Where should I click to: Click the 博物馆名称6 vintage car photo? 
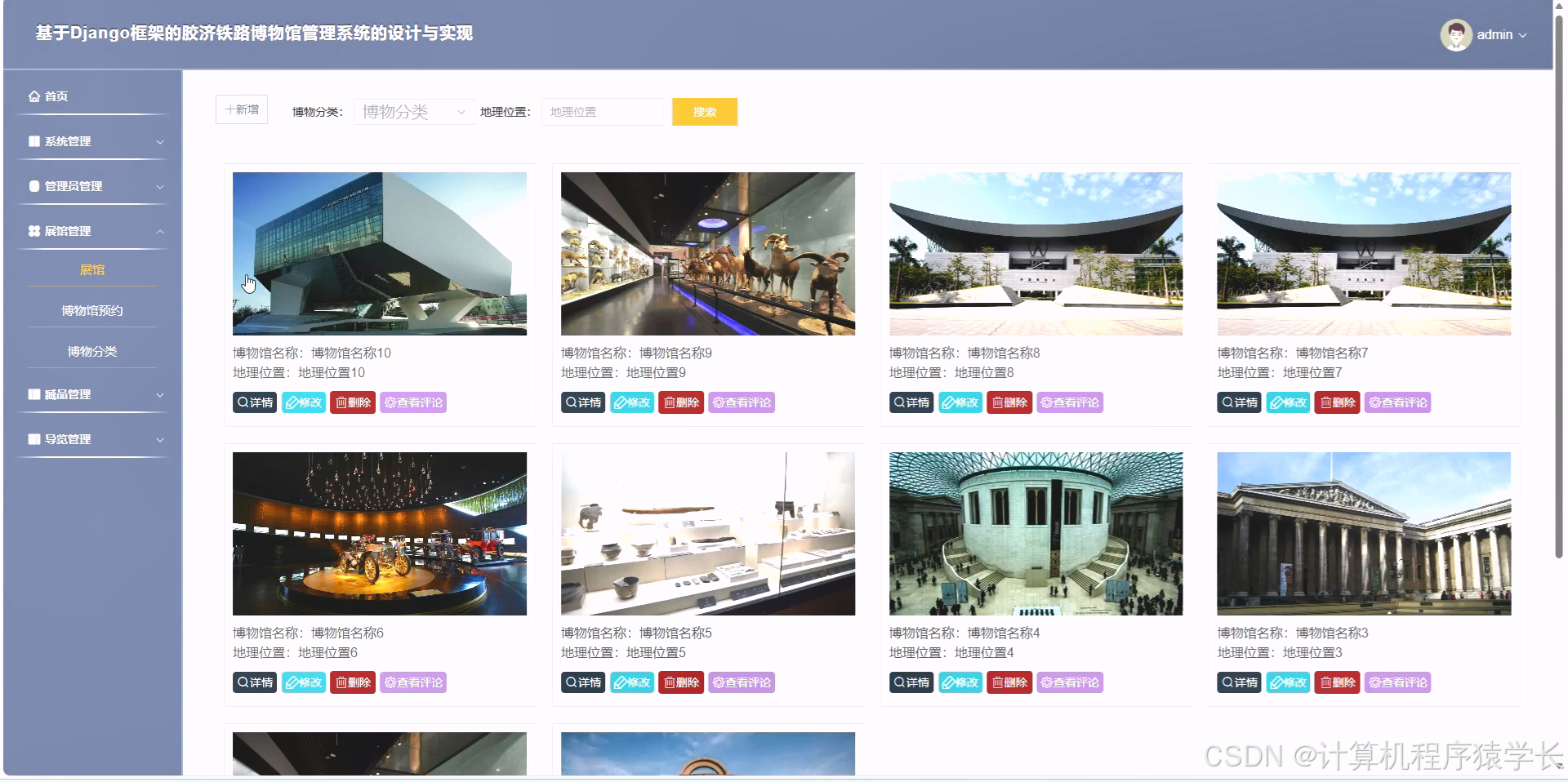point(380,534)
